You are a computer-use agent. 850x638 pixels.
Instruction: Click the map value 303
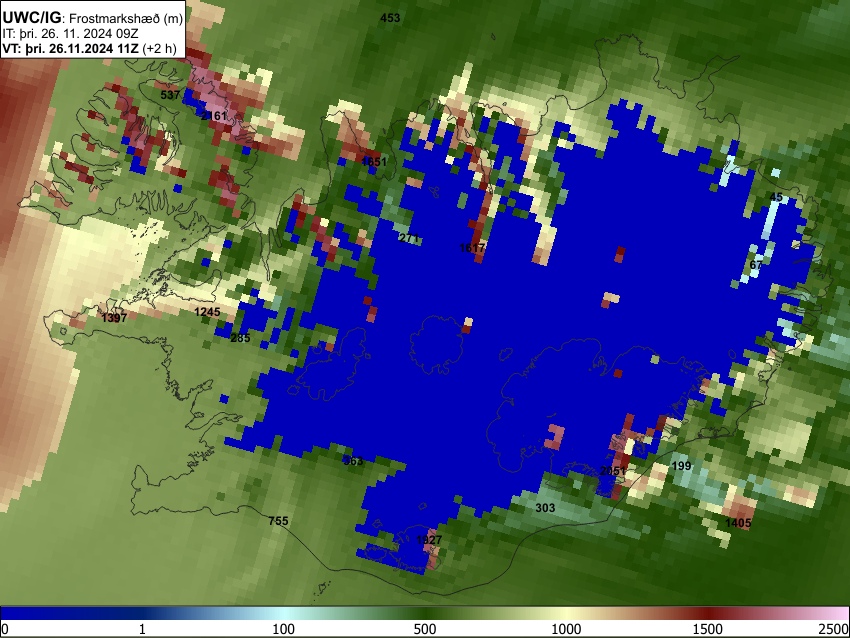(545, 507)
